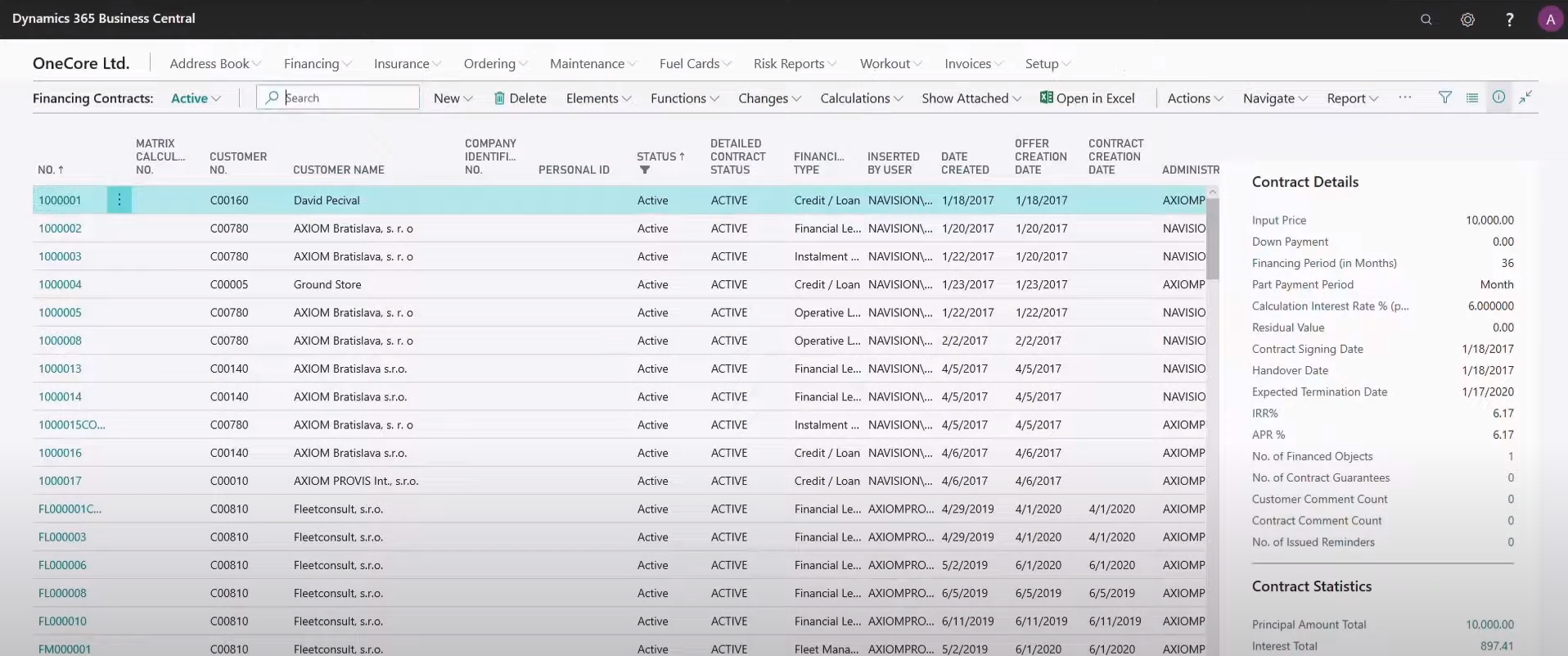The height and width of the screenshot is (656, 1568).
Task: Switch list layout view icon
Action: pos(1472,97)
